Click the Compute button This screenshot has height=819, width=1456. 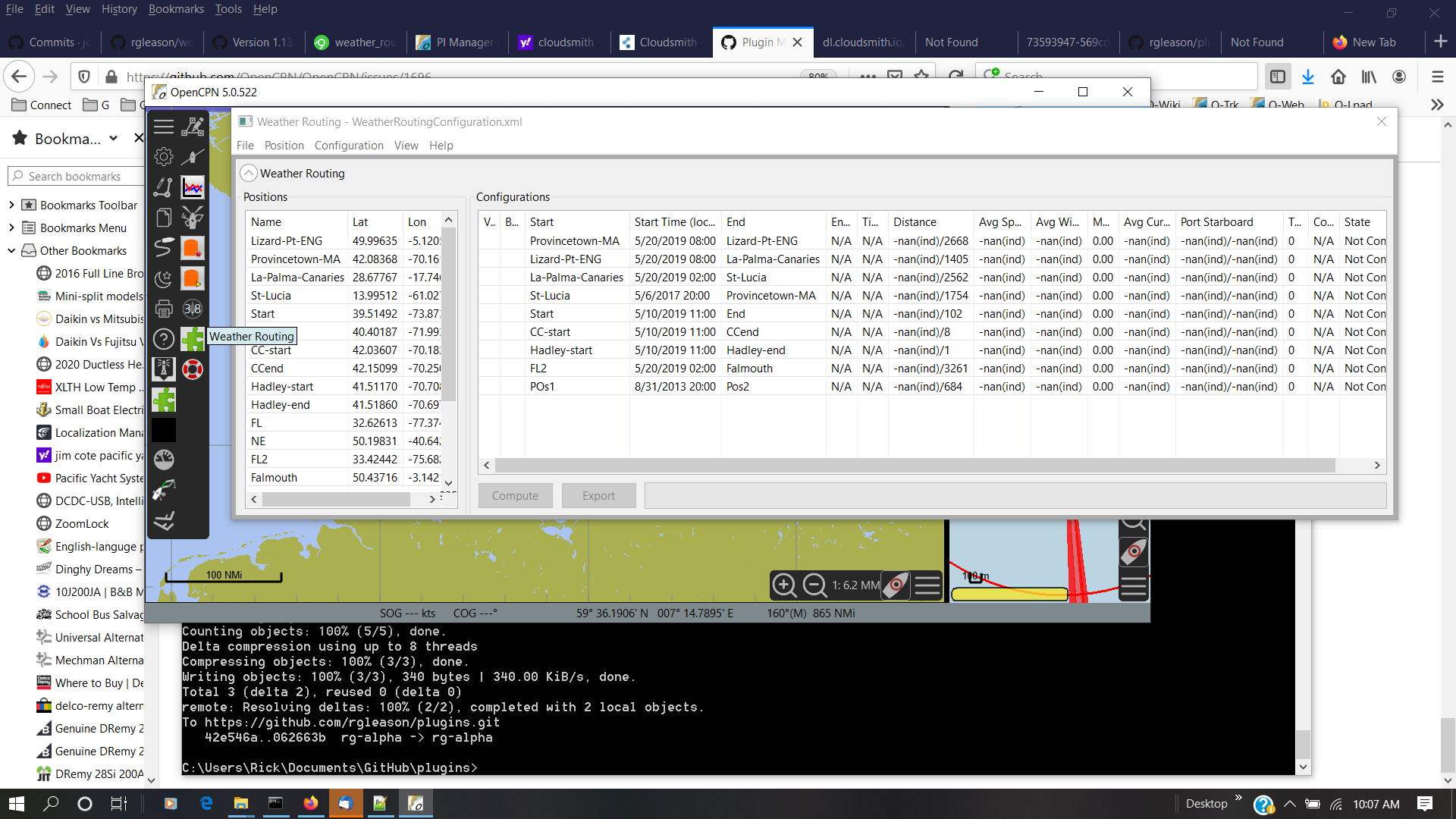click(x=515, y=495)
